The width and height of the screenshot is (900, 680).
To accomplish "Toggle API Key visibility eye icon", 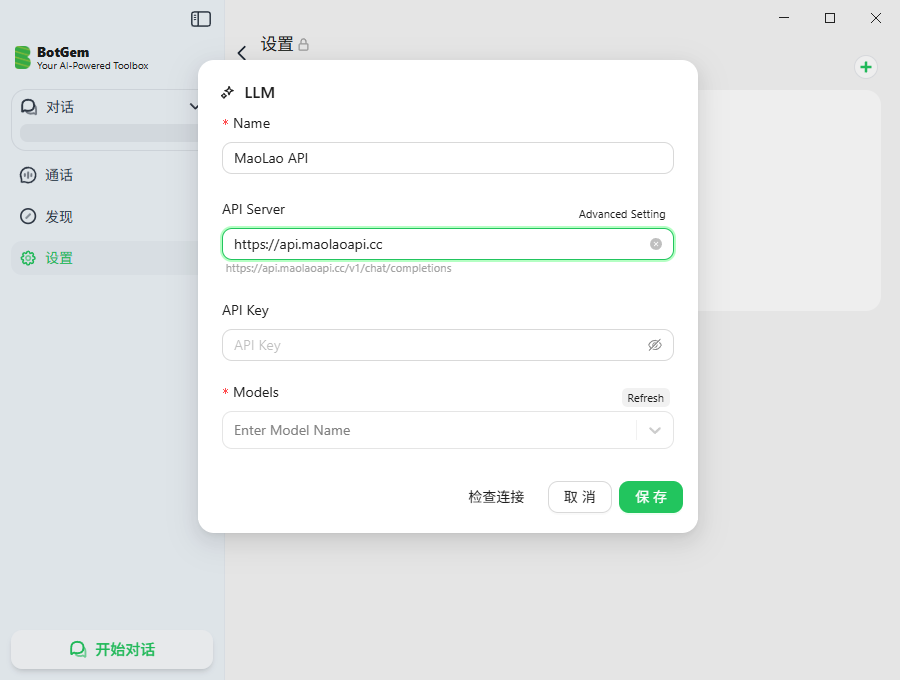I will [x=655, y=345].
